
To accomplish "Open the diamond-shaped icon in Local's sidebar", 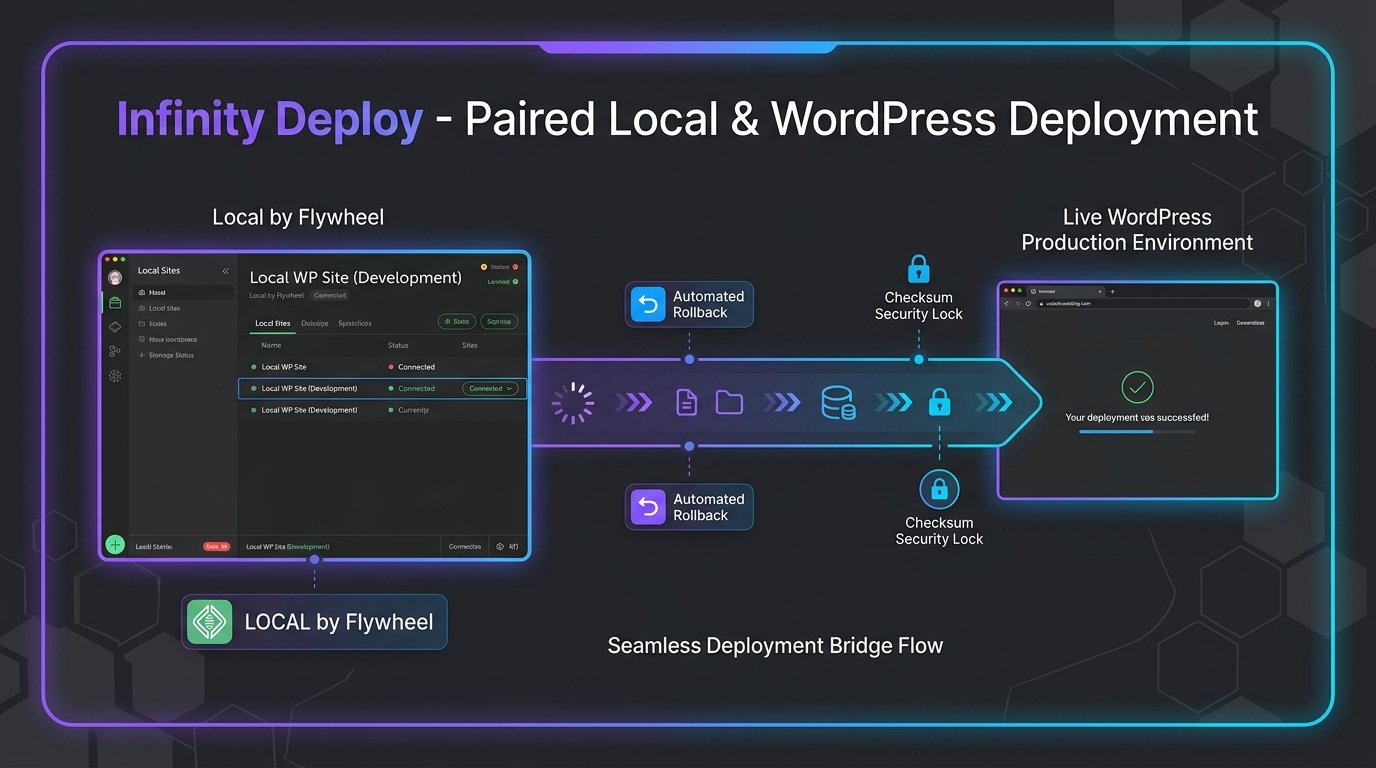I will [x=115, y=326].
